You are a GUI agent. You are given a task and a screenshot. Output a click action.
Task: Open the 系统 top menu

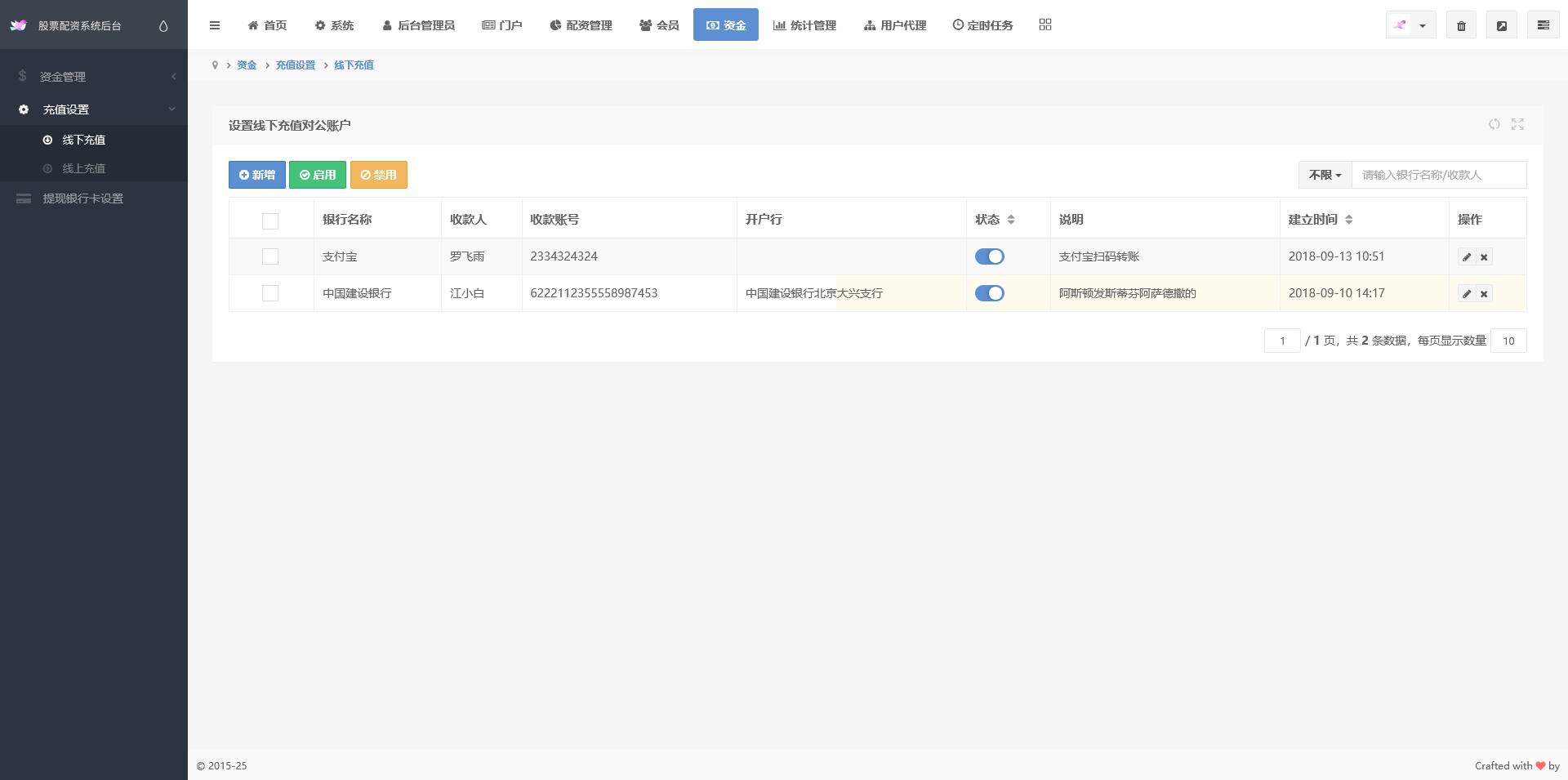pyautogui.click(x=334, y=25)
